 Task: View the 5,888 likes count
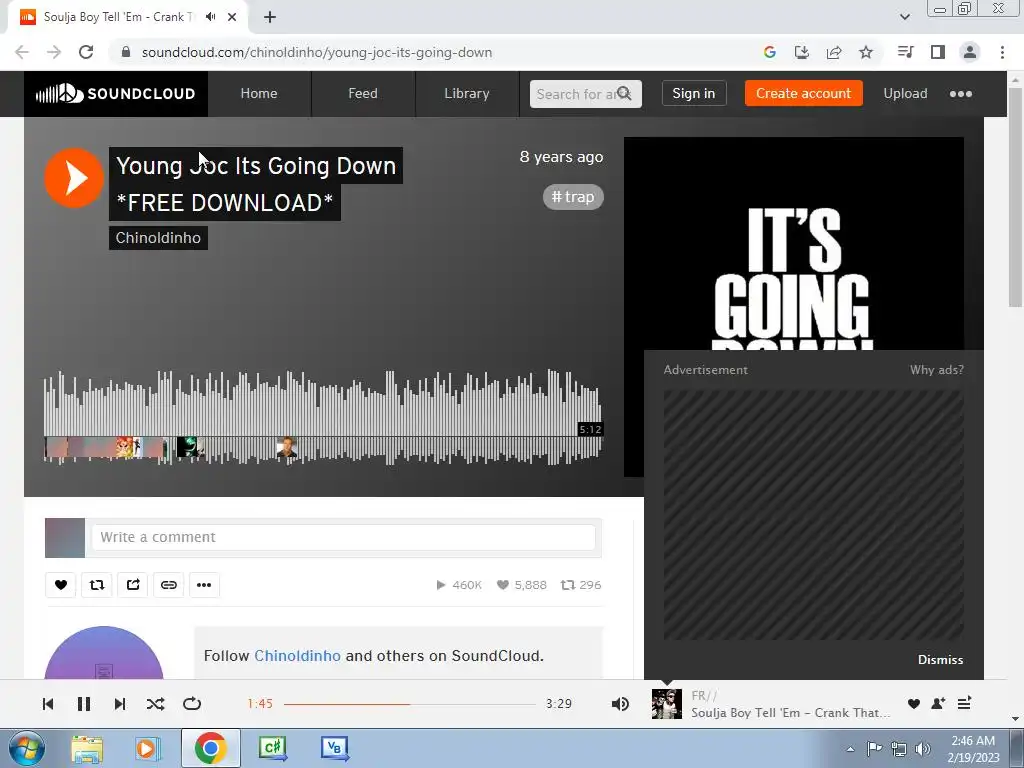pos(522,585)
